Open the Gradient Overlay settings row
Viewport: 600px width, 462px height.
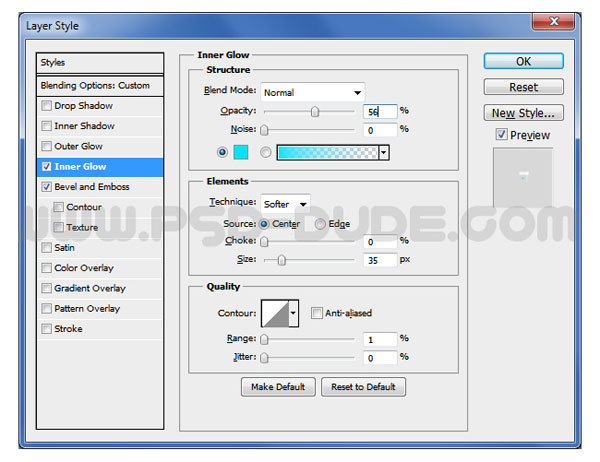point(100,289)
